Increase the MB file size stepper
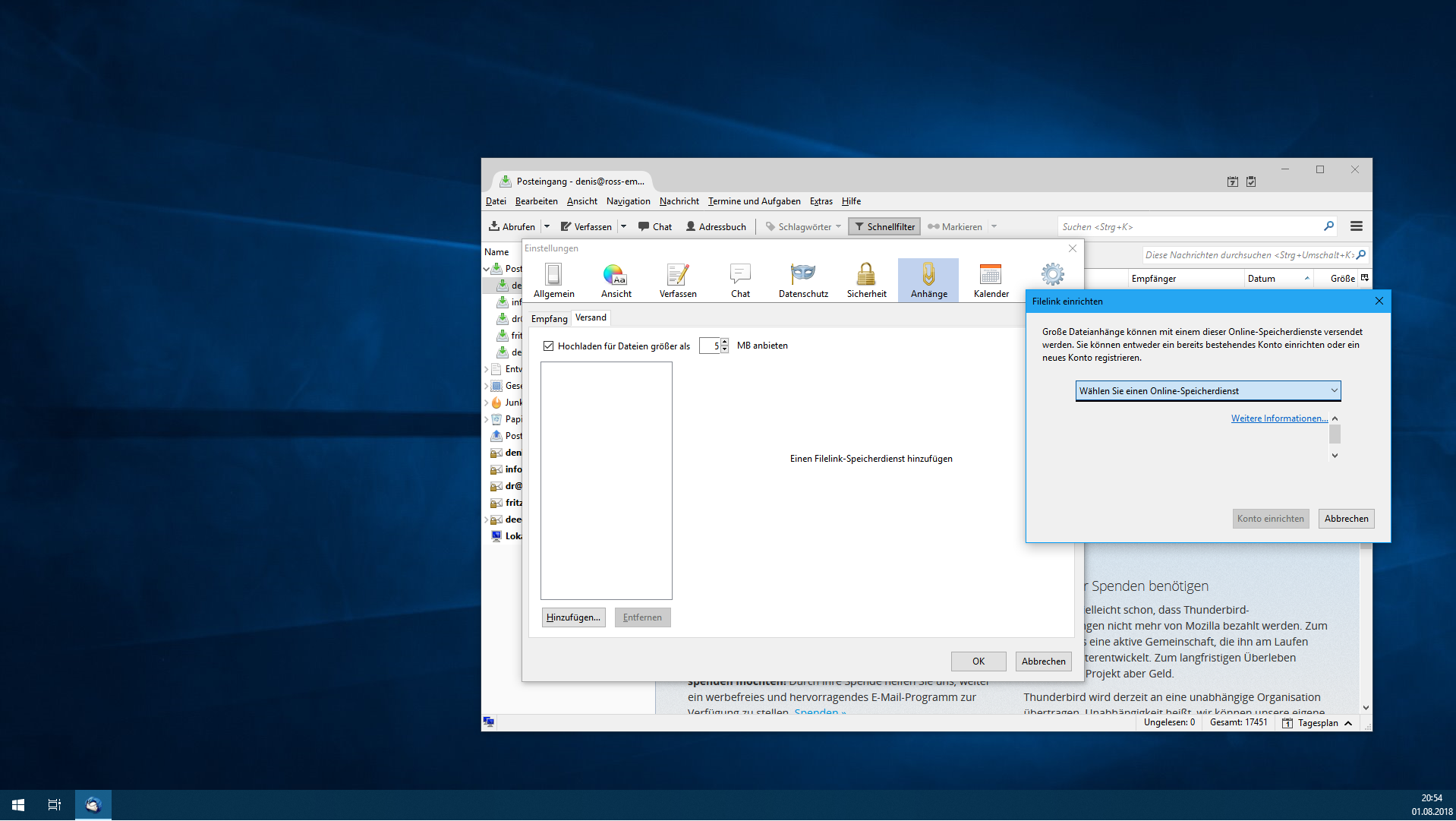Image resolution: width=1456 pixels, height=821 pixels. pyautogui.click(x=724, y=342)
